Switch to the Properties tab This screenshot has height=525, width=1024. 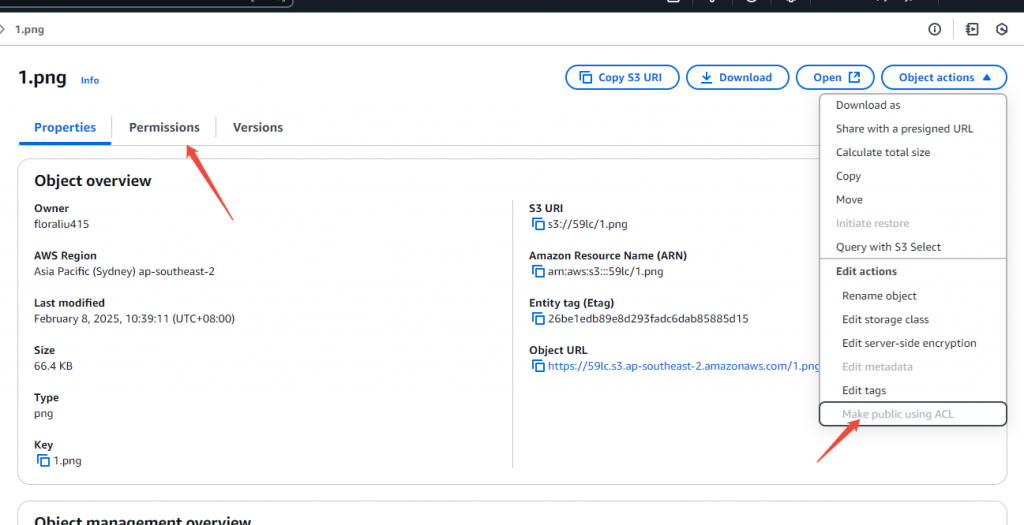pos(65,127)
